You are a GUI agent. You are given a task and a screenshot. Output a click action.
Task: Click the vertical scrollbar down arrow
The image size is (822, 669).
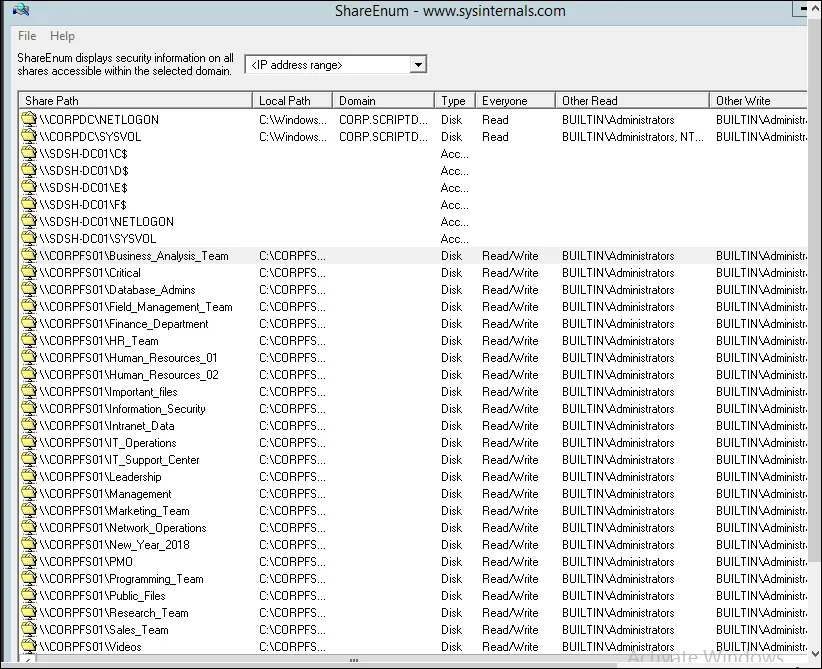815,654
